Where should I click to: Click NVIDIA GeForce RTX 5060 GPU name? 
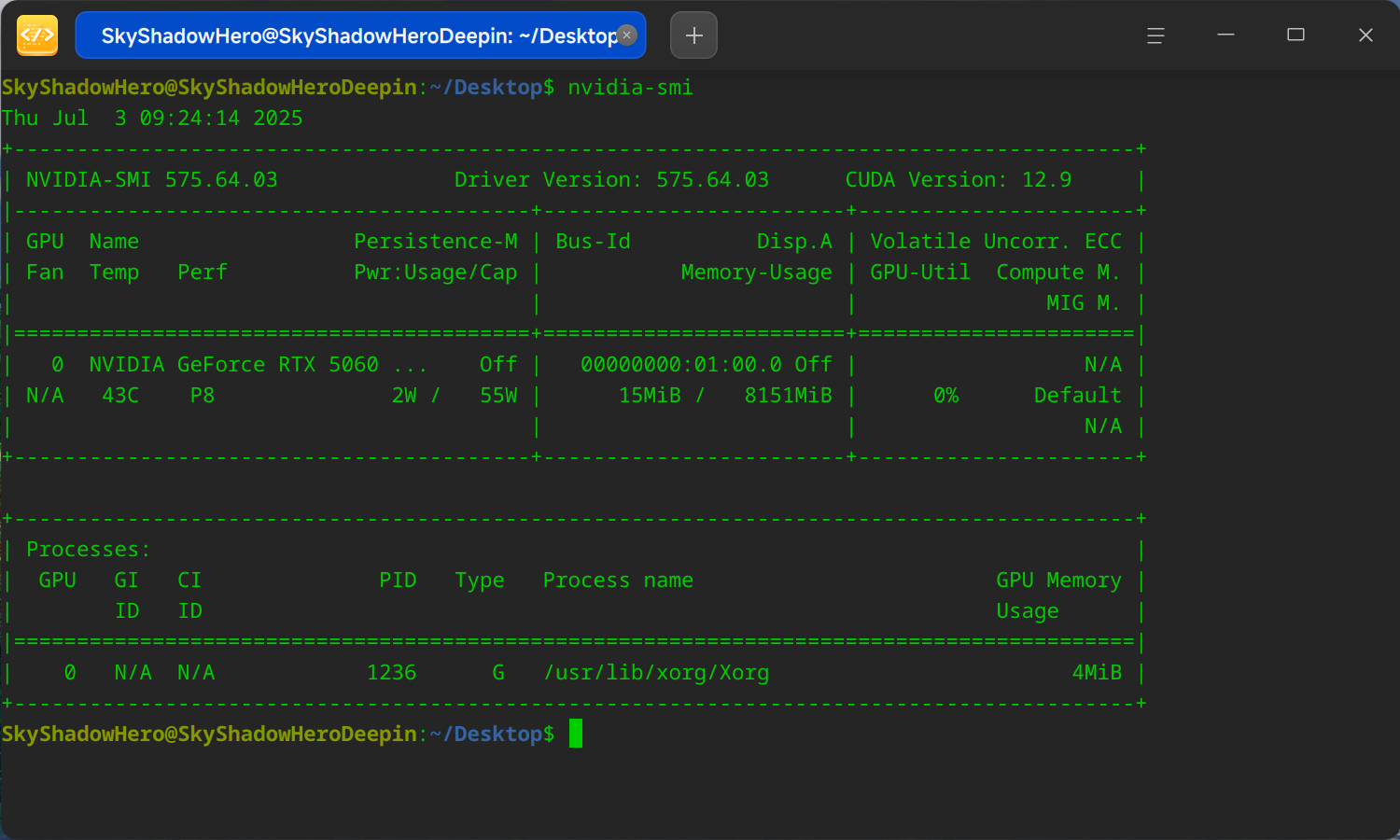258,365
